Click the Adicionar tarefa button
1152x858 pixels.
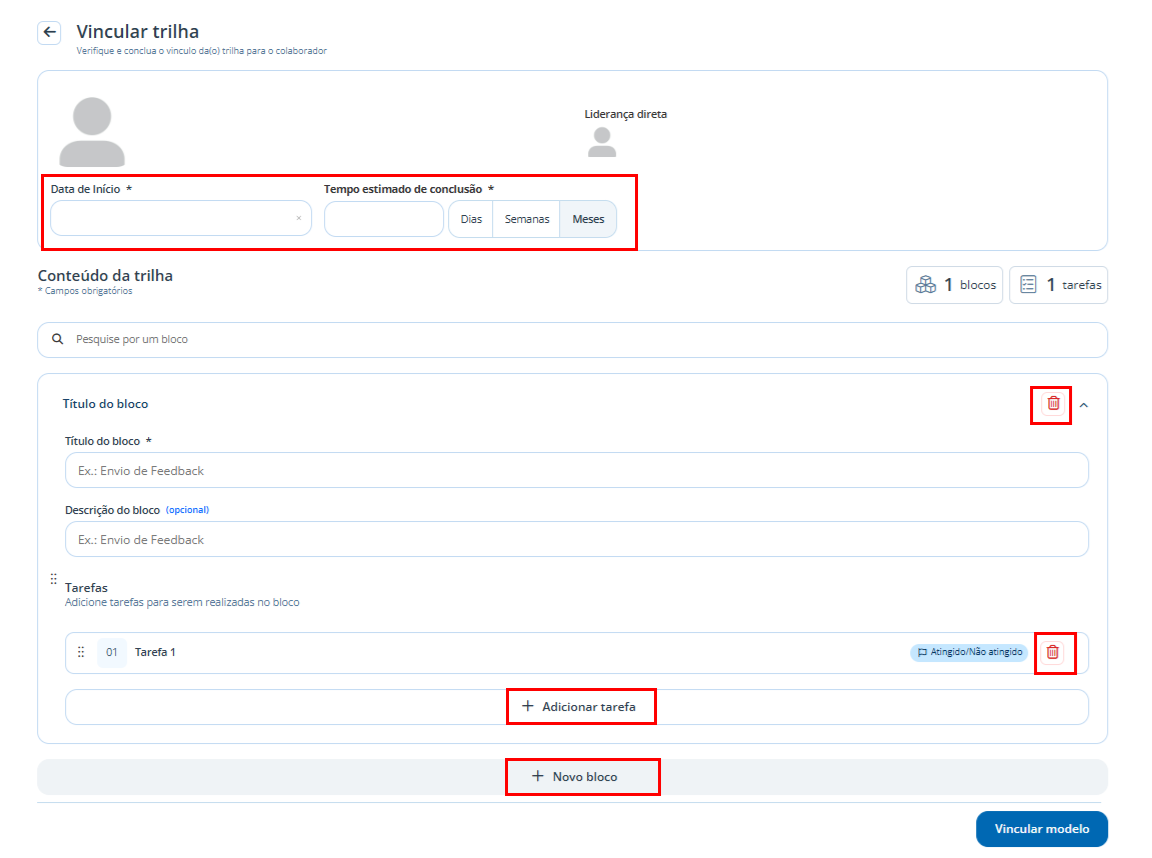coord(577,707)
